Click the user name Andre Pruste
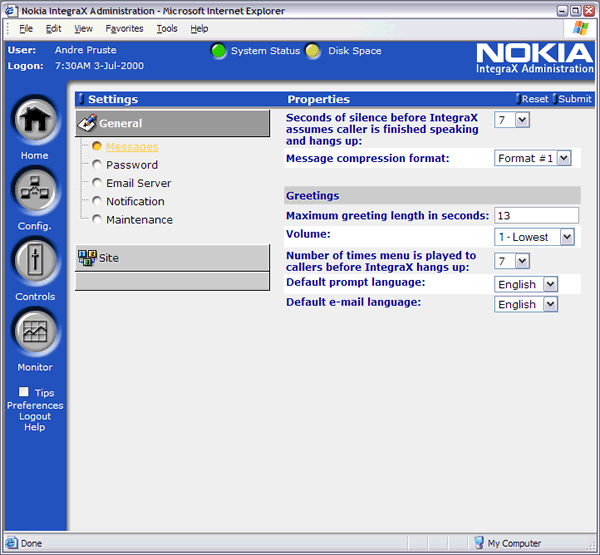This screenshot has width=600, height=555. (86, 50)
